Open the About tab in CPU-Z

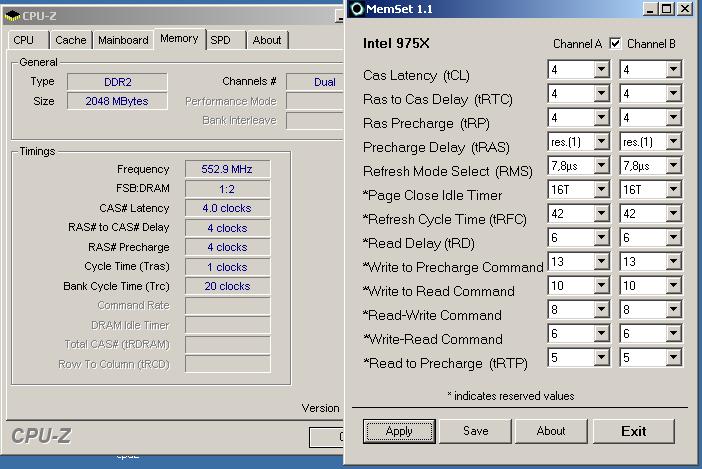(x=267, y=40)
